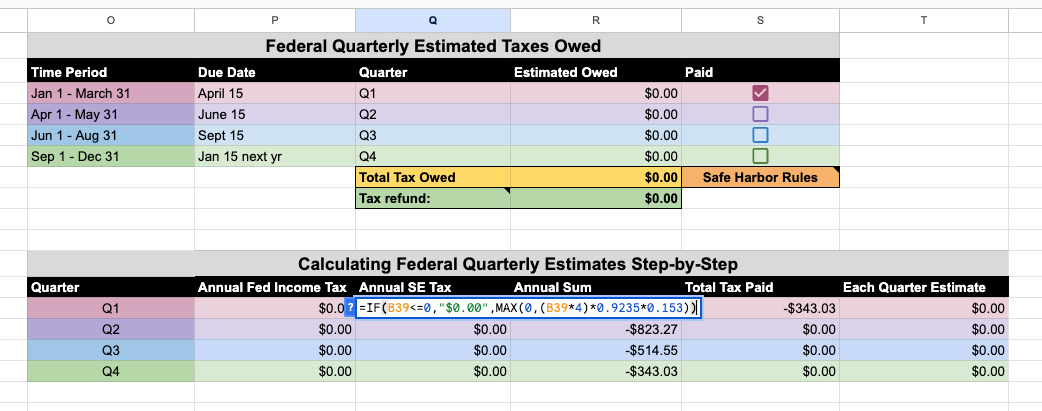This screenshot has height=411, width=1042.
Task: Click the April 15 due date cell
Action: pyautogui.click(x=274, y=93)
